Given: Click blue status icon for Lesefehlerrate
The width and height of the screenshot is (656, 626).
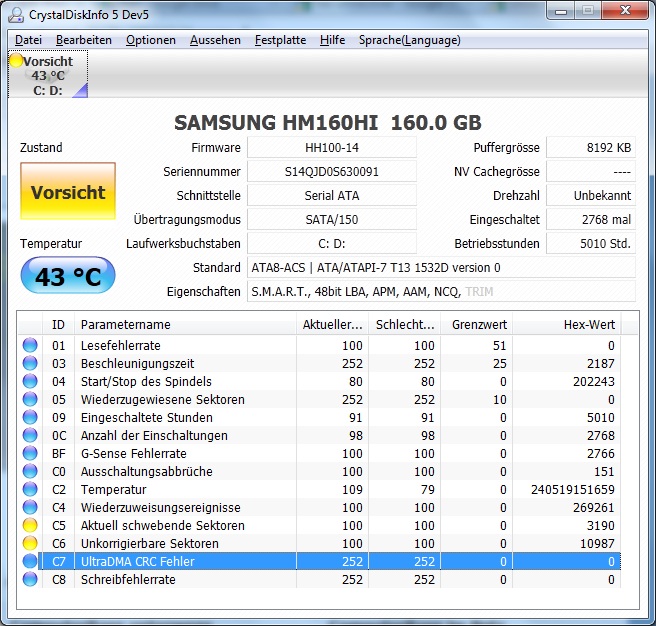Looking at the screenshot, I should [30, 345].
